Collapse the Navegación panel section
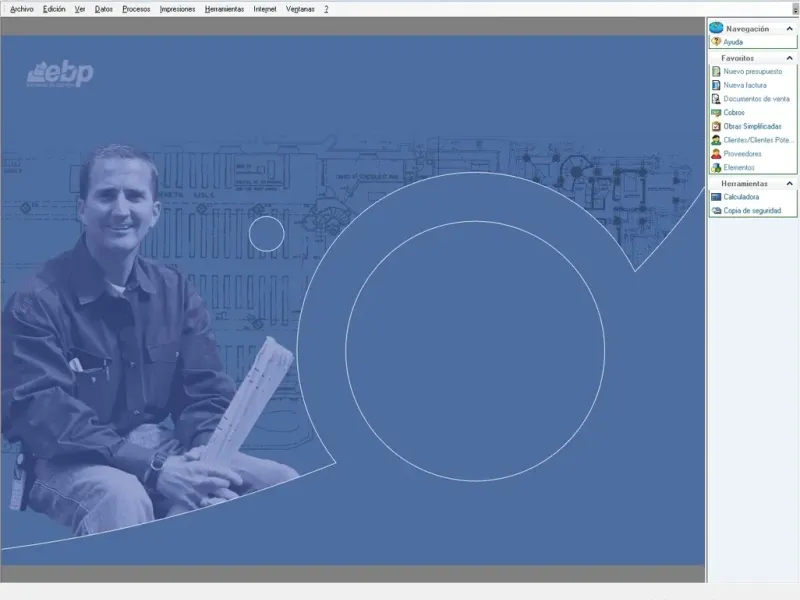This screenshot has width=800, height=600. [789, 29]
